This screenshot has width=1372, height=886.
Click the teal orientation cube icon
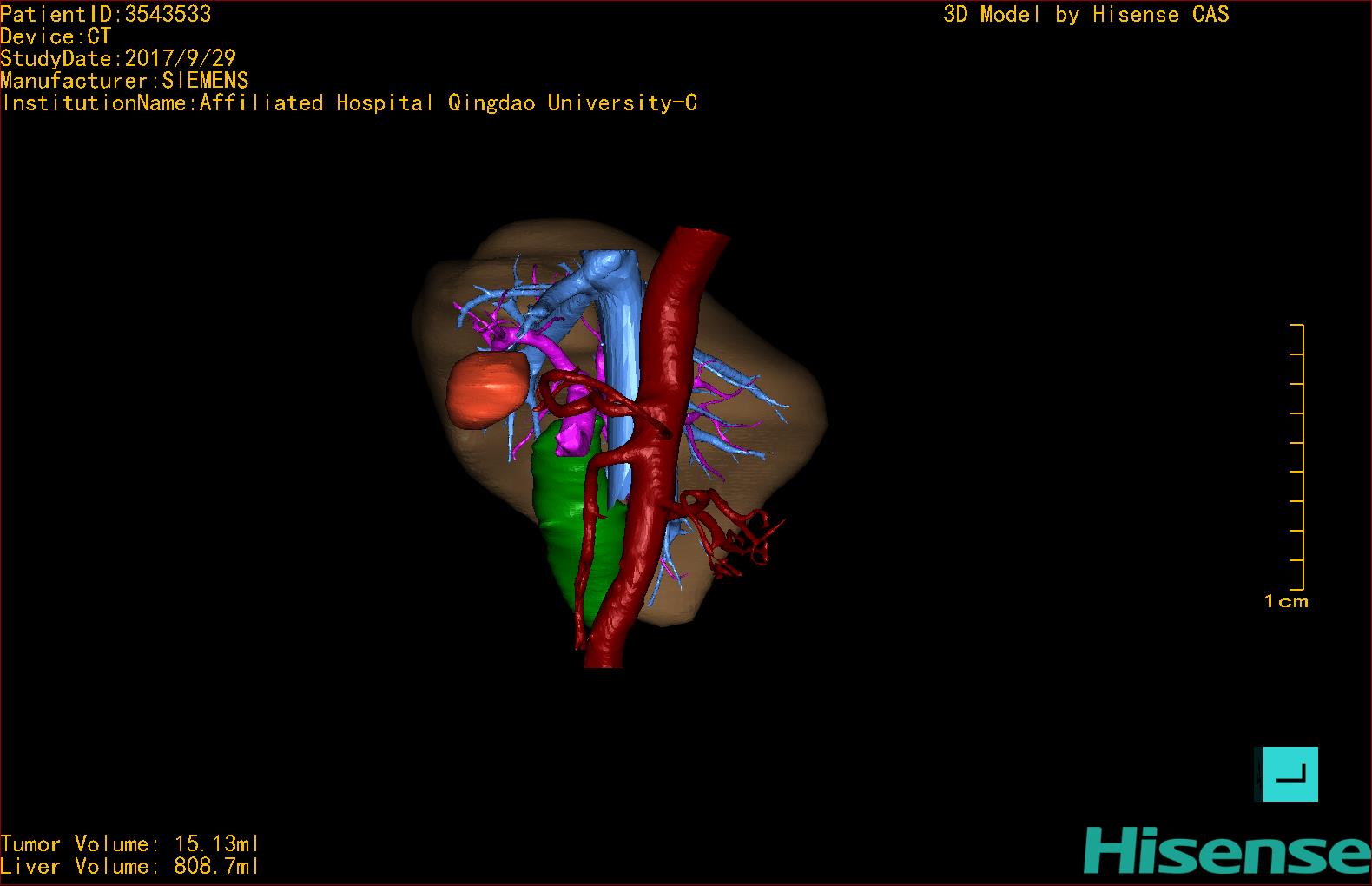[1286, 774]
